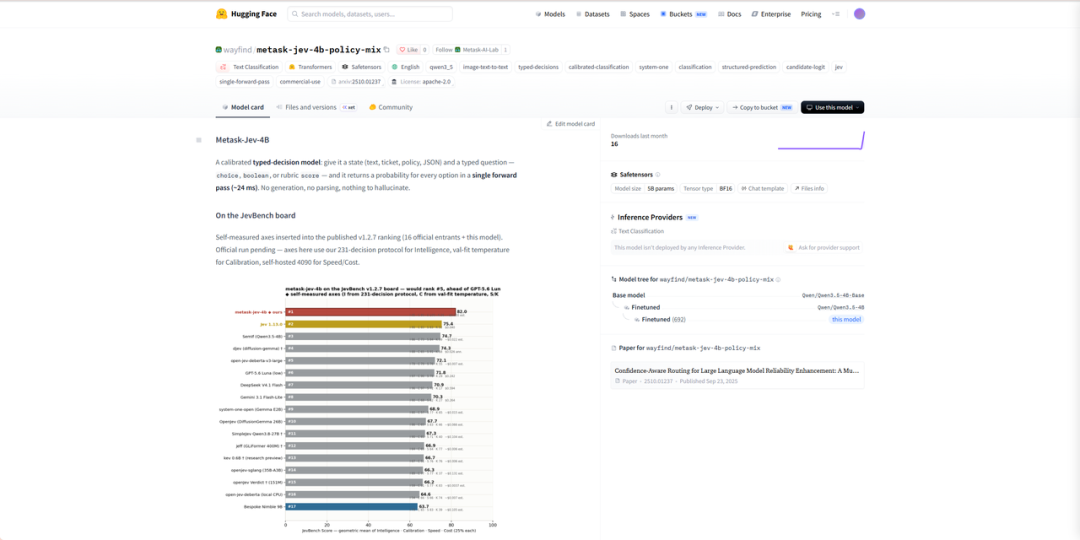
Task: Click the candidate-logit tag
Action: click(x=806, y=67)
